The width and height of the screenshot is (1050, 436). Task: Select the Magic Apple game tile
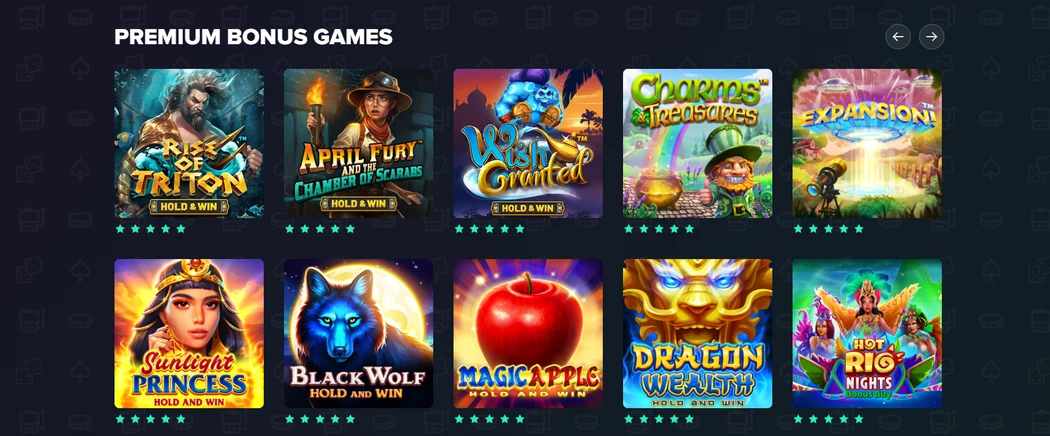pyautogui.click(x=528, y=334)
